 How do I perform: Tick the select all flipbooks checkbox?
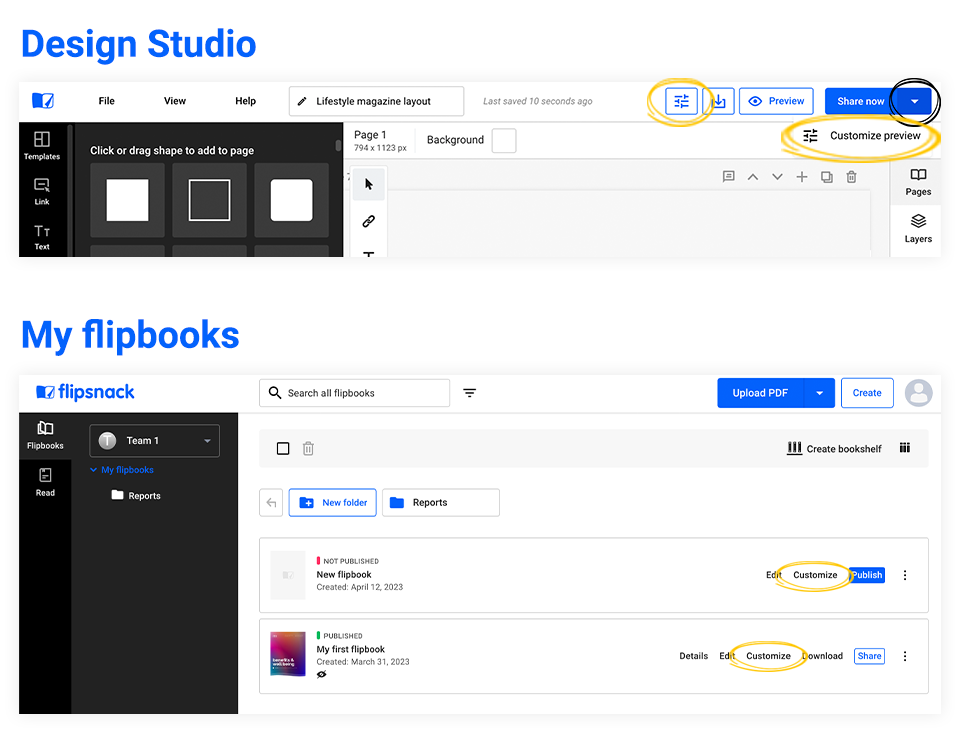click(283, 449)
